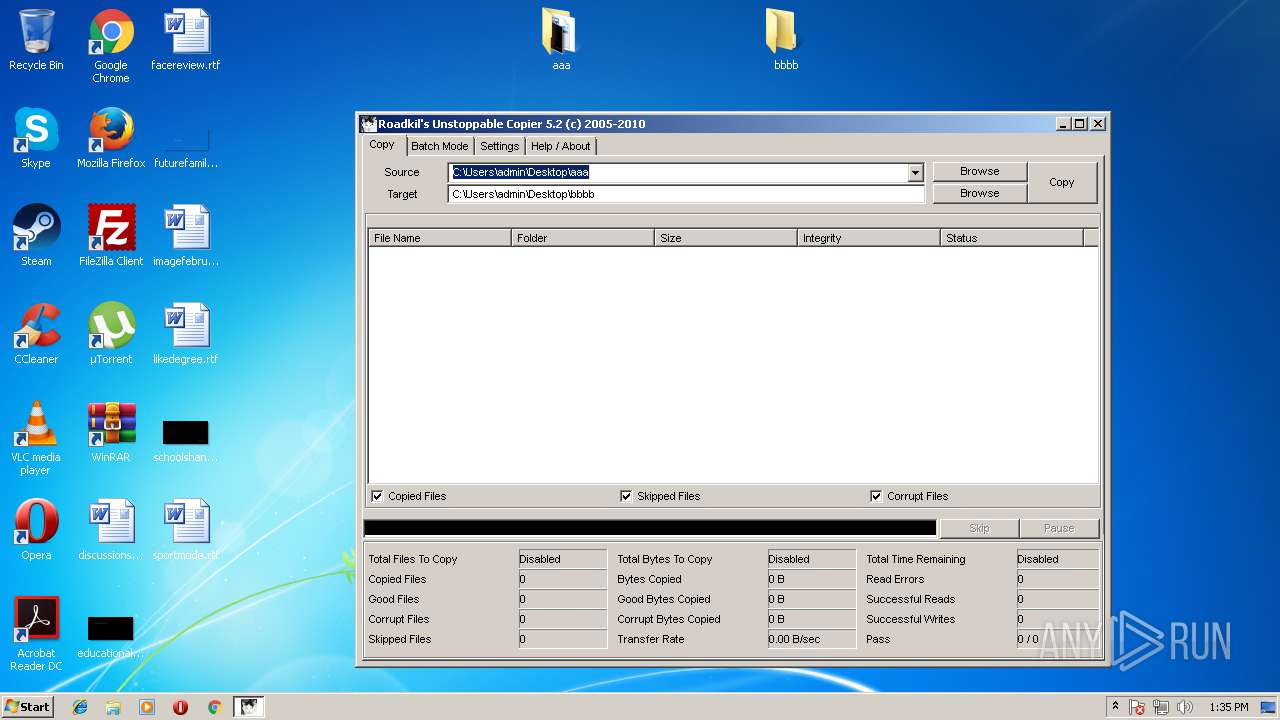
Task: Open likedegree.rtf document icon
Action: [186, 334]
